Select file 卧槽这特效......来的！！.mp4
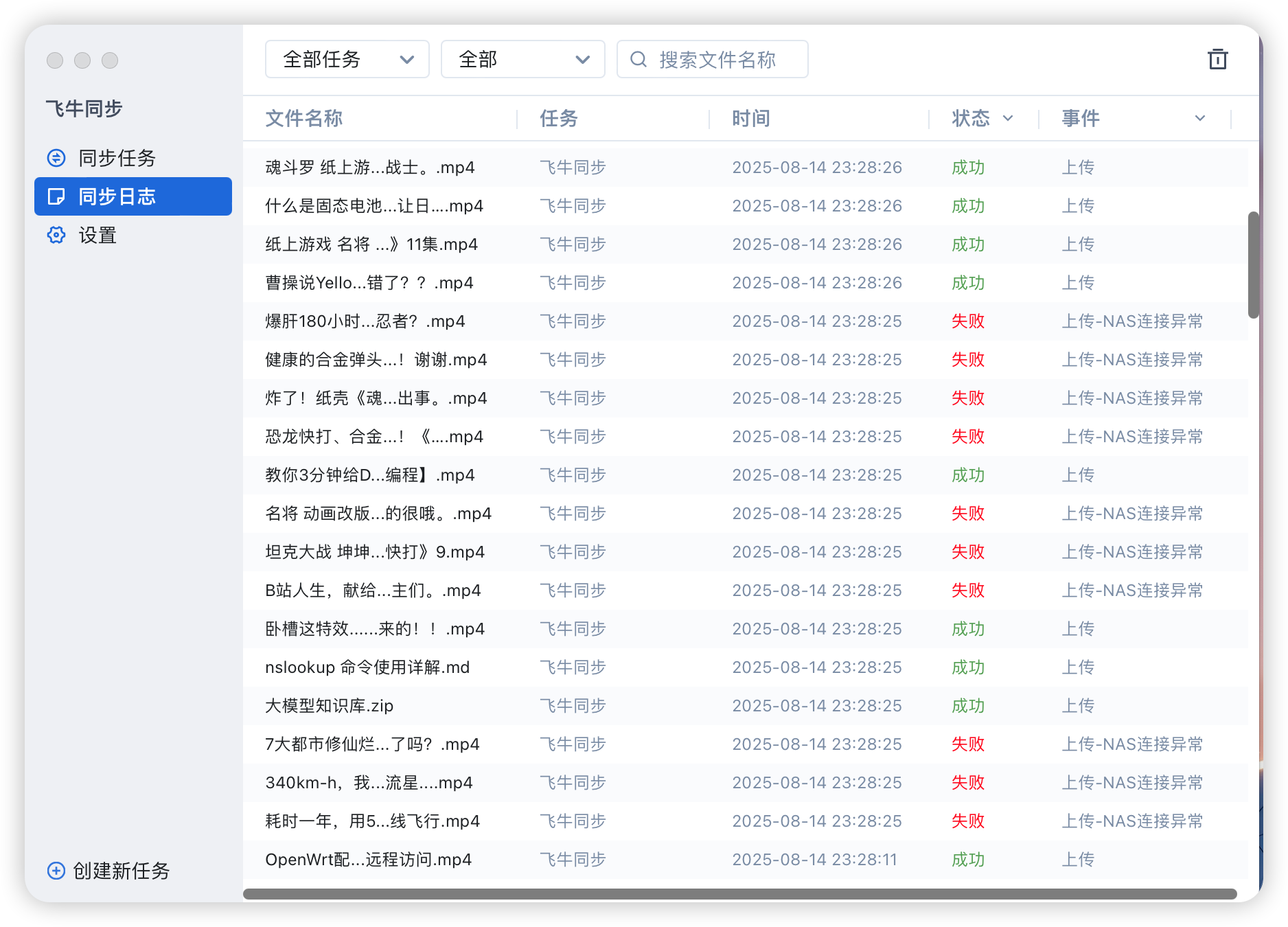The image size is (1288, 927). coord(375,629)
